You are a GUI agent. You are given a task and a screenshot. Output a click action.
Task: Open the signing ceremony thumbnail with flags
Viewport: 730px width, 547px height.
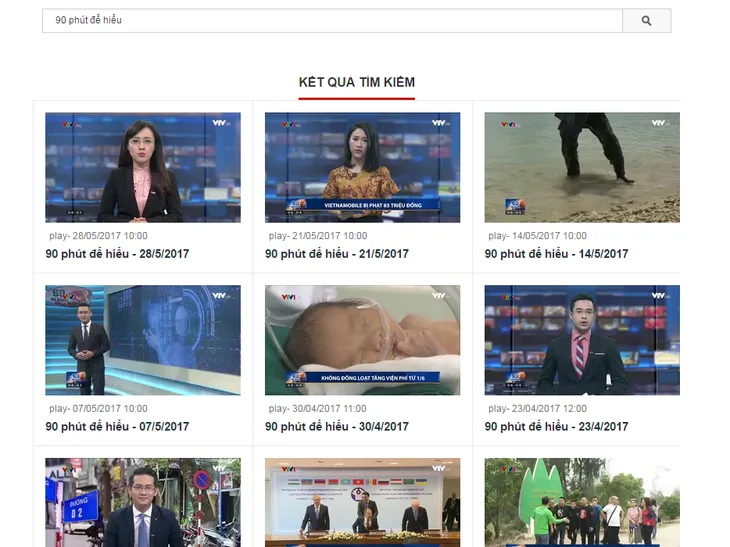pos(362,502)
